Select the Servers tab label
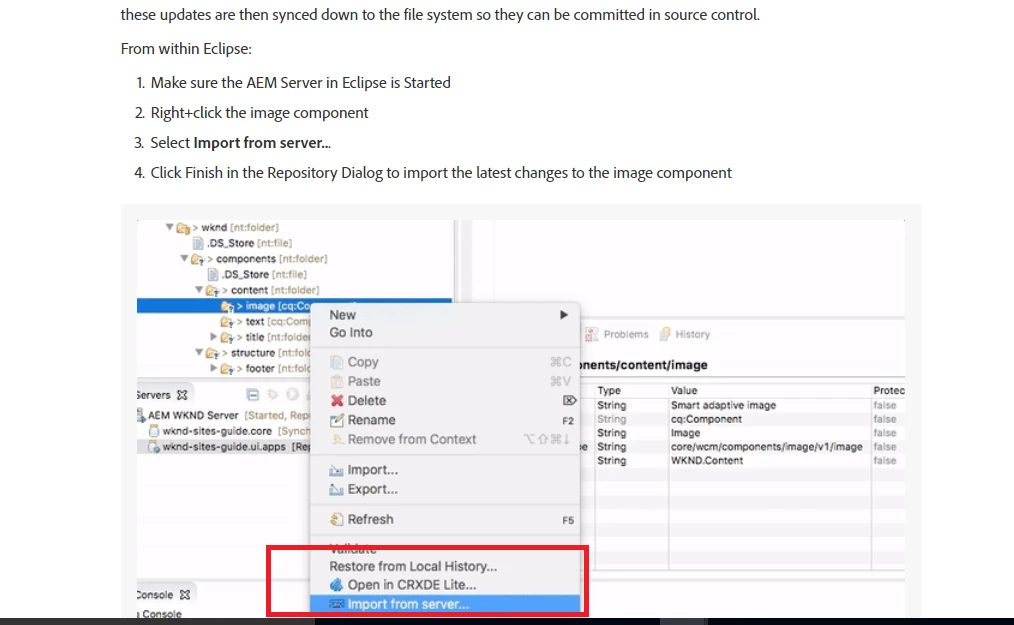This screenshot has width=1014, height=625. pos(154,395)
